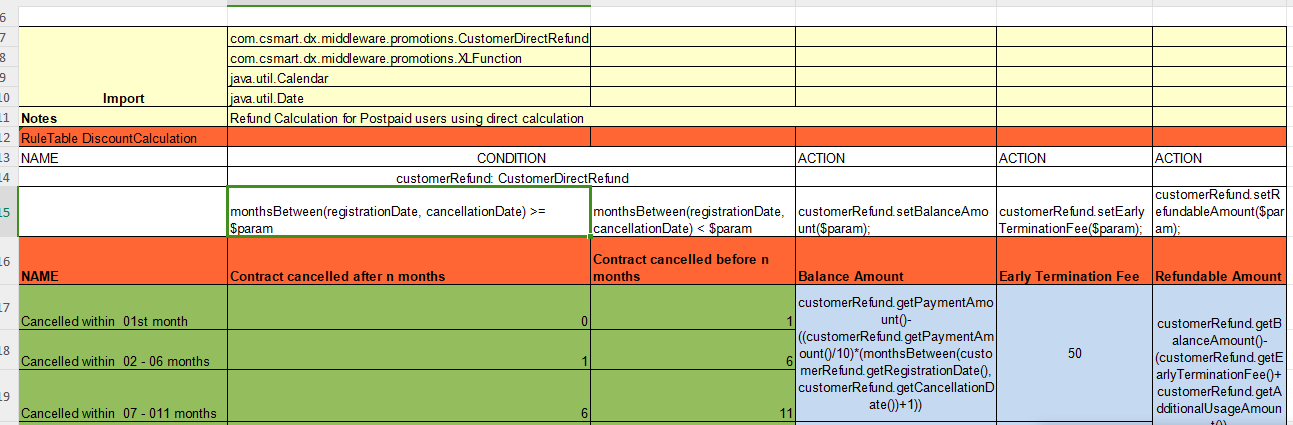Select the java.util.Calendar cell
The image size is (1293, 425).
pos(409,78)
